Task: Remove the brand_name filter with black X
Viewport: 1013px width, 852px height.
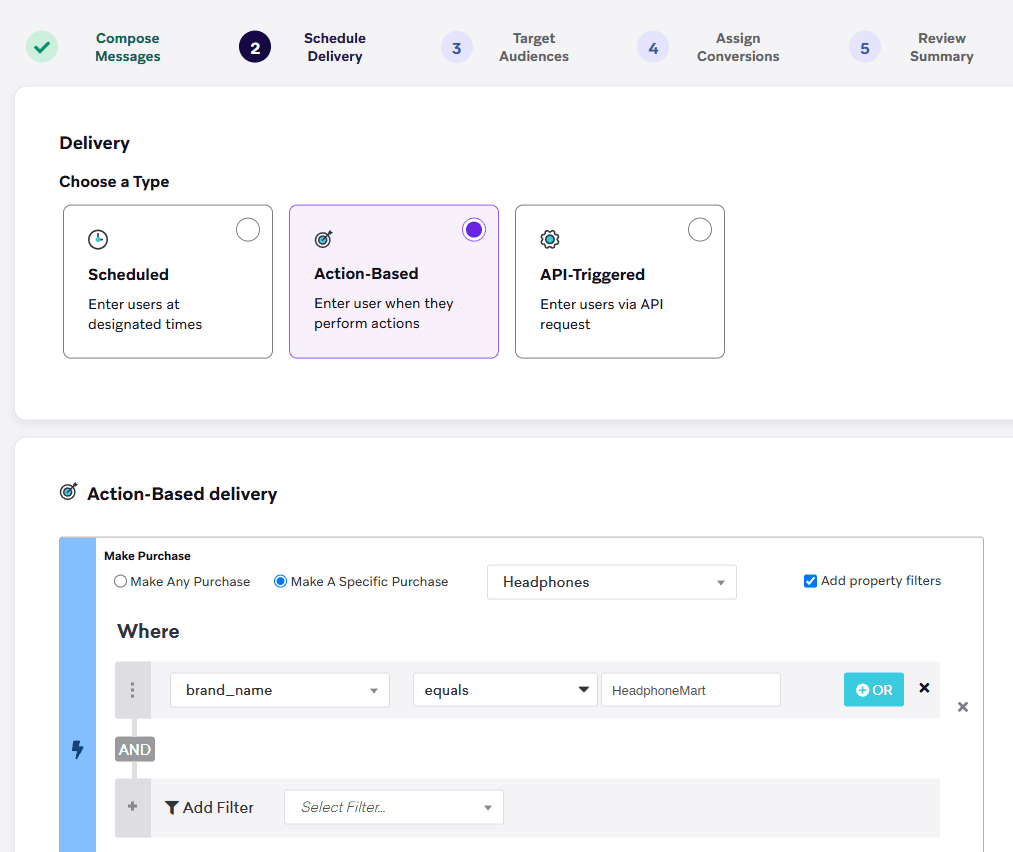Action: pos(924,688)
